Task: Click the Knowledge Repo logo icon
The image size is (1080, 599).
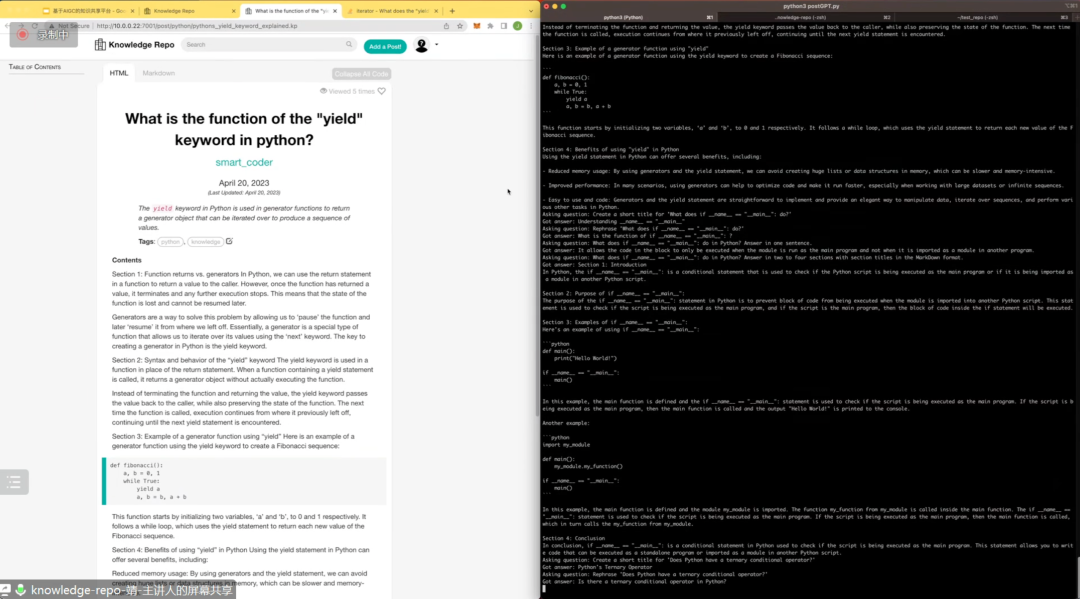Action: tap(101, 45)
